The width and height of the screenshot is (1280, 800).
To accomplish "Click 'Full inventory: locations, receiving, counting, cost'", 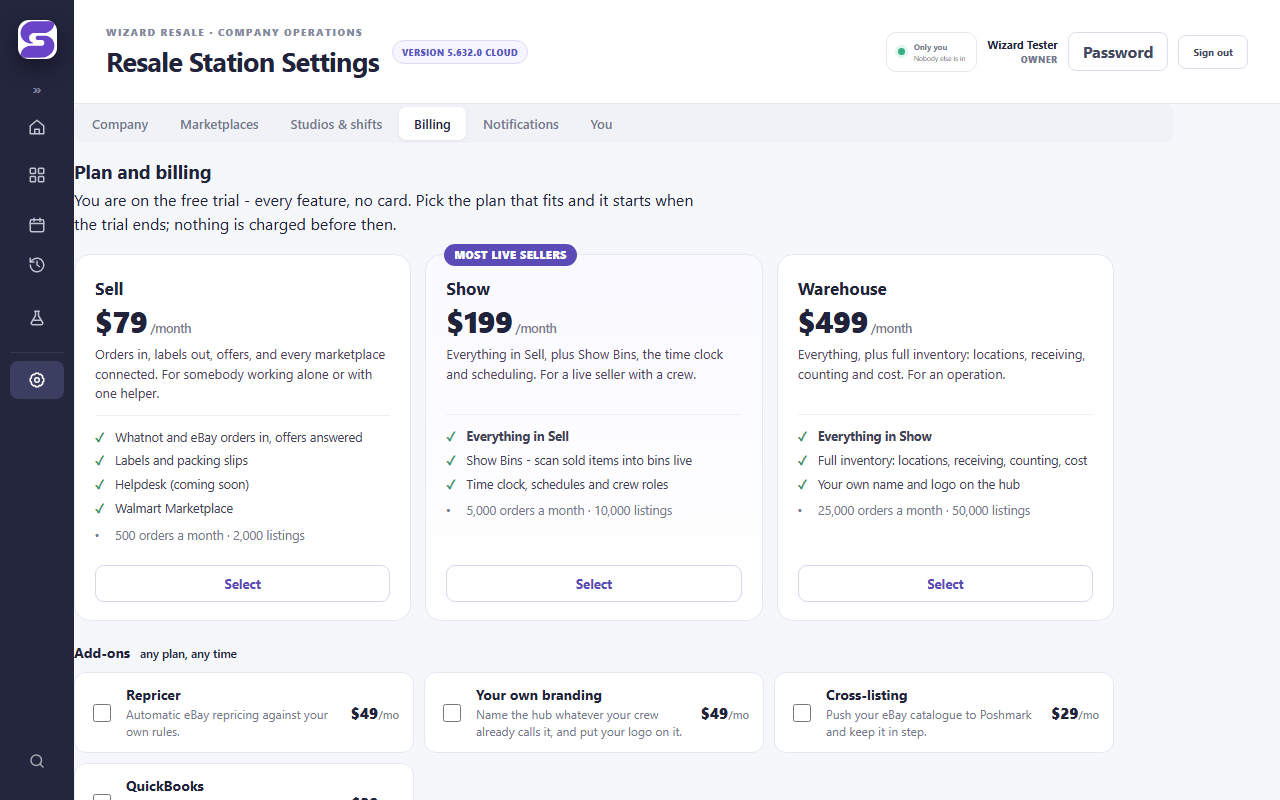I will point(953,461).
